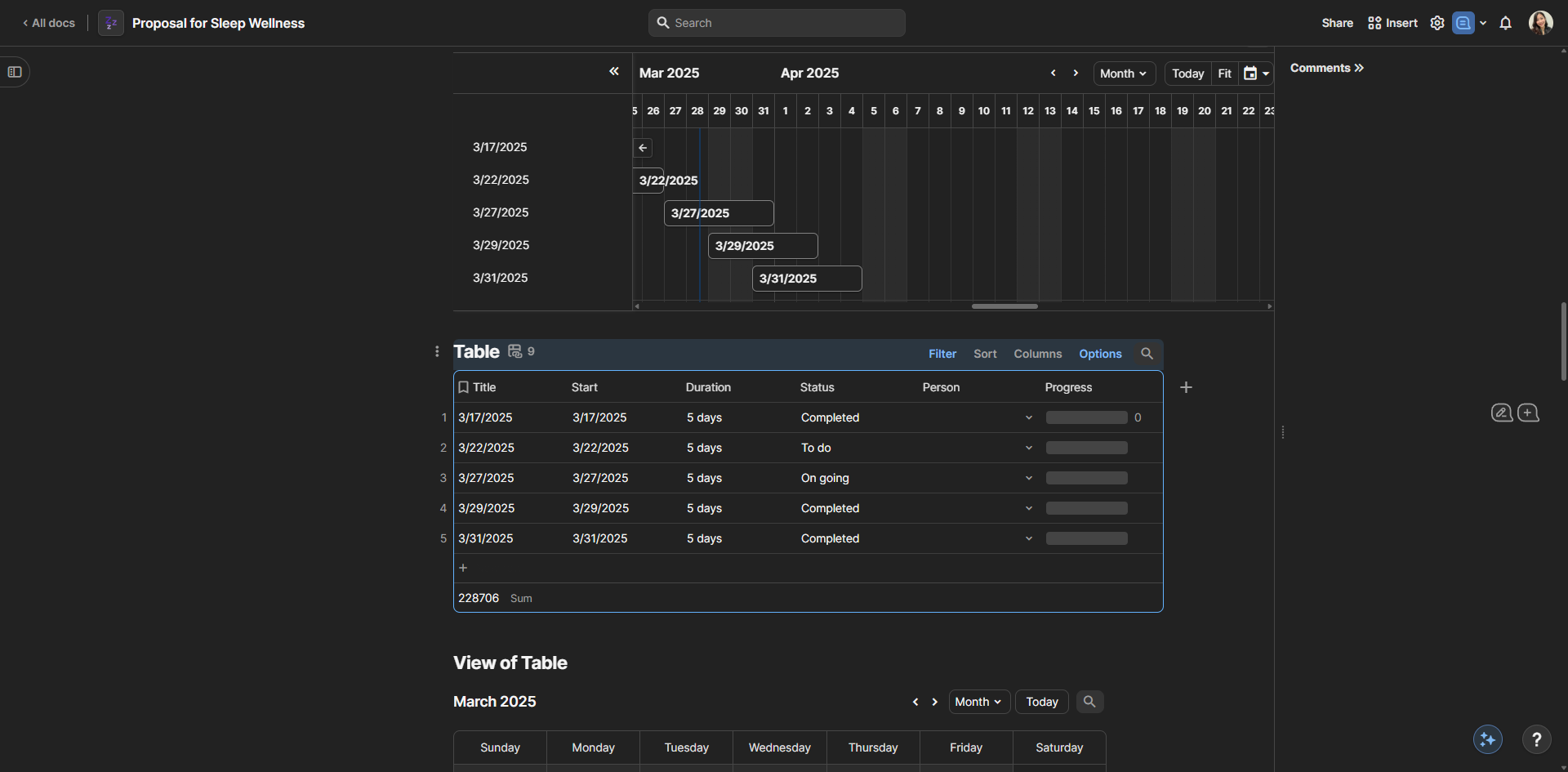Open document settings gear icon

[x=1437, y=23]
